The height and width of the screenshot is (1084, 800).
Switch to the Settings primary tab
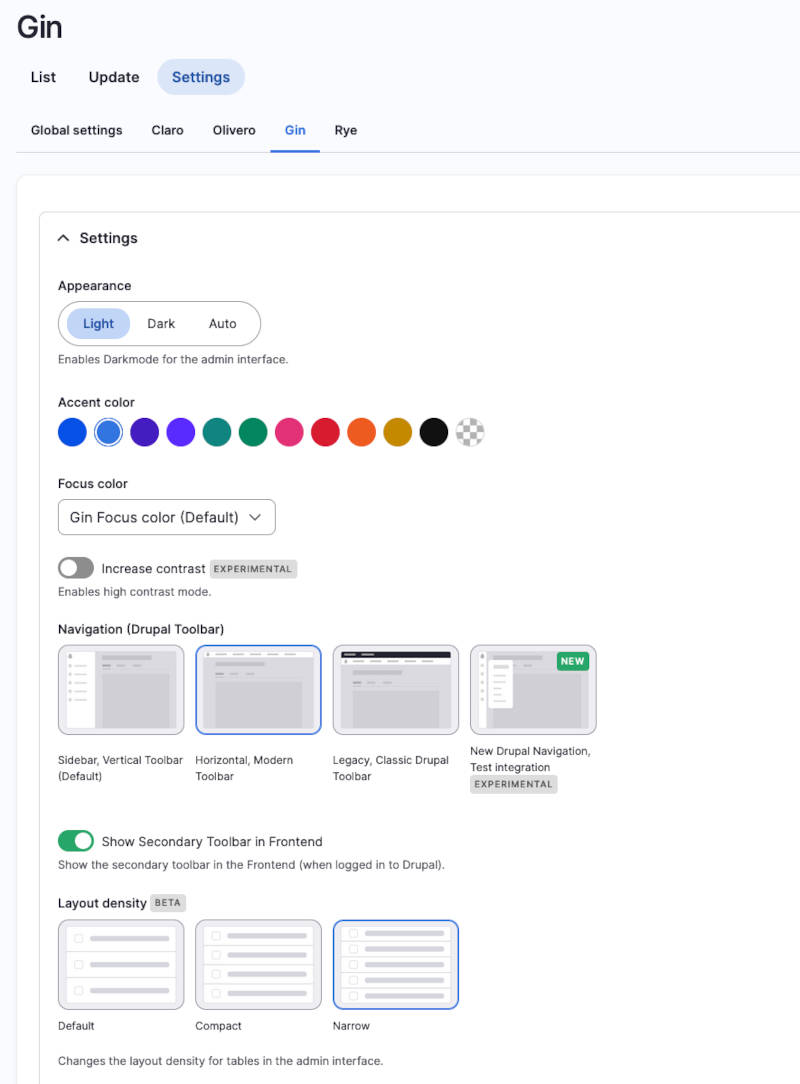[x=201, y=77]
